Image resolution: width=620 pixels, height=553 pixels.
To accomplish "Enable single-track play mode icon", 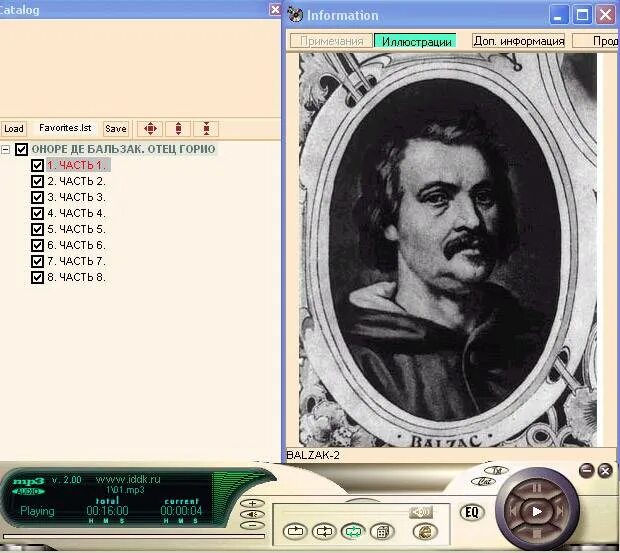I will pos(295,531).
